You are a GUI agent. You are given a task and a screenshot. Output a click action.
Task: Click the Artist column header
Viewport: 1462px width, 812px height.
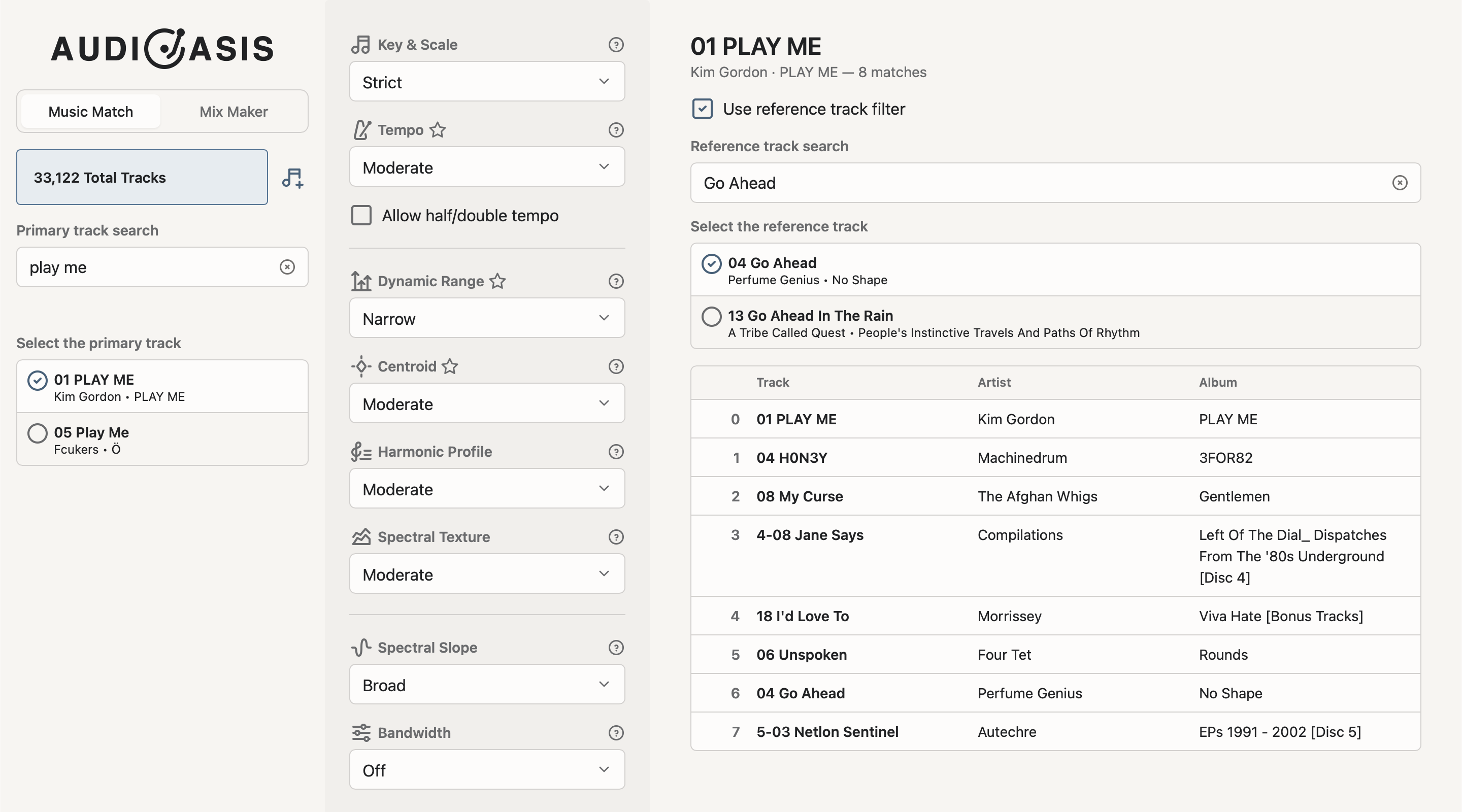click(994, 383)
